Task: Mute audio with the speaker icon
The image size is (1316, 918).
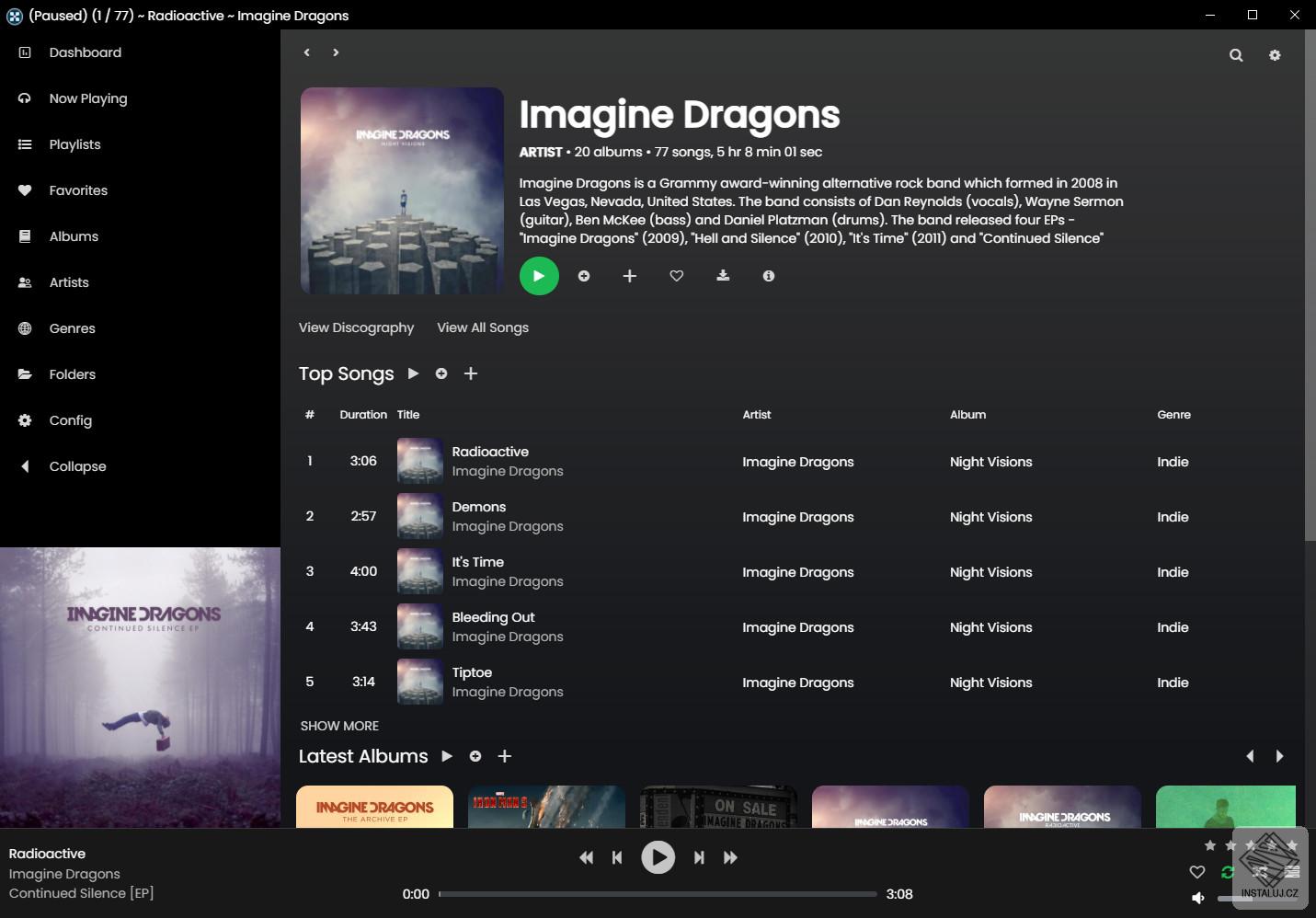Action: pyautogui.click(x=1198, y=898)
